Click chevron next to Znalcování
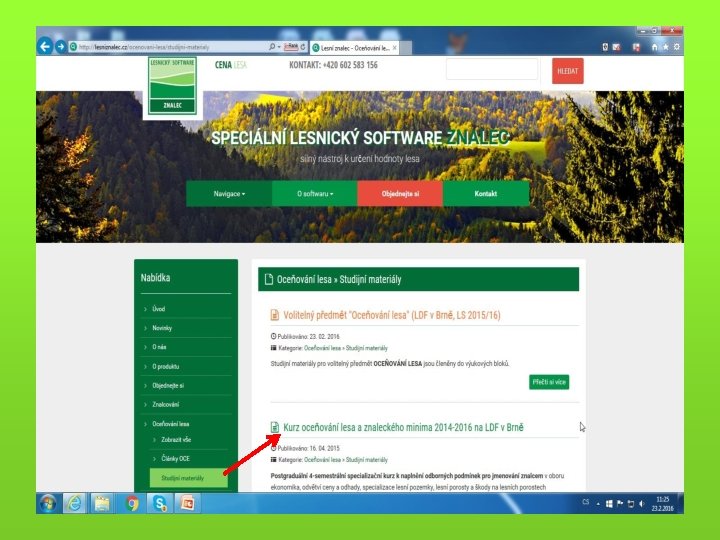Screen dimensions: 720x540 pos(145,405)
